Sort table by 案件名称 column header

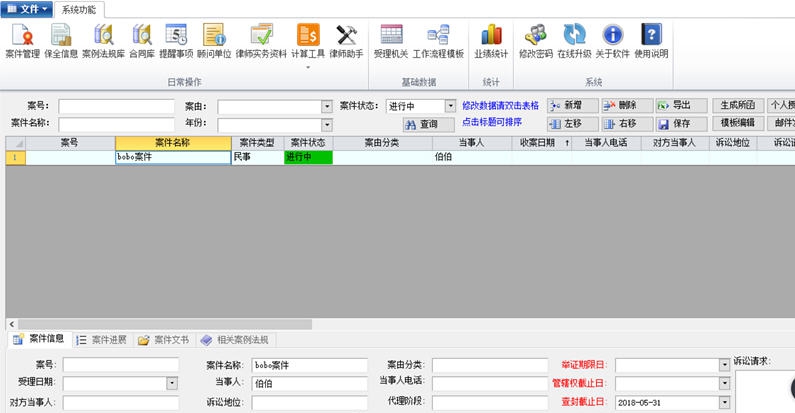173,143
